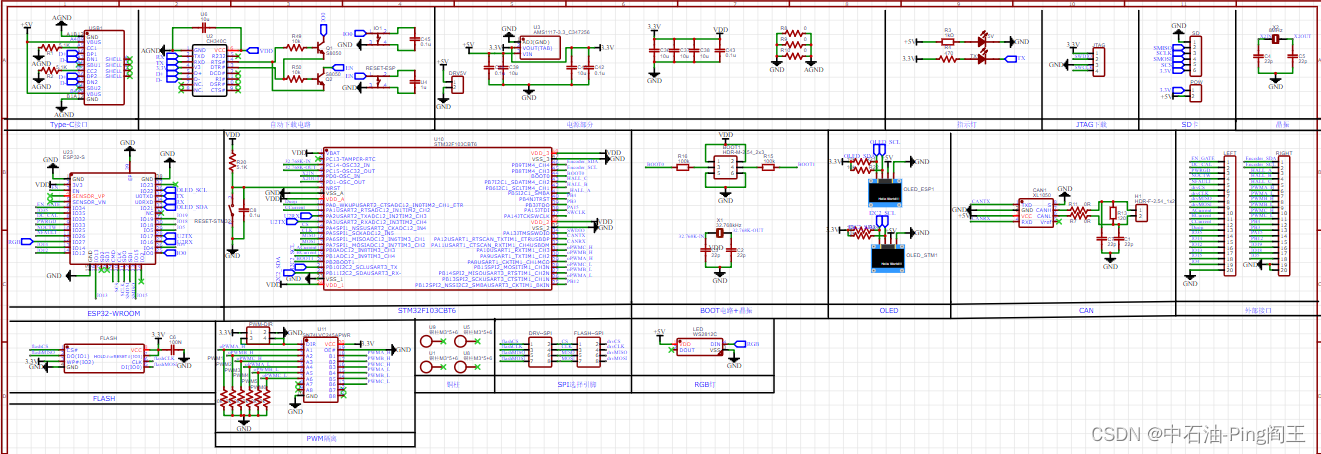
Task: Select the CH340C USB-serial chip U2
Action: (x=208, y=71)
